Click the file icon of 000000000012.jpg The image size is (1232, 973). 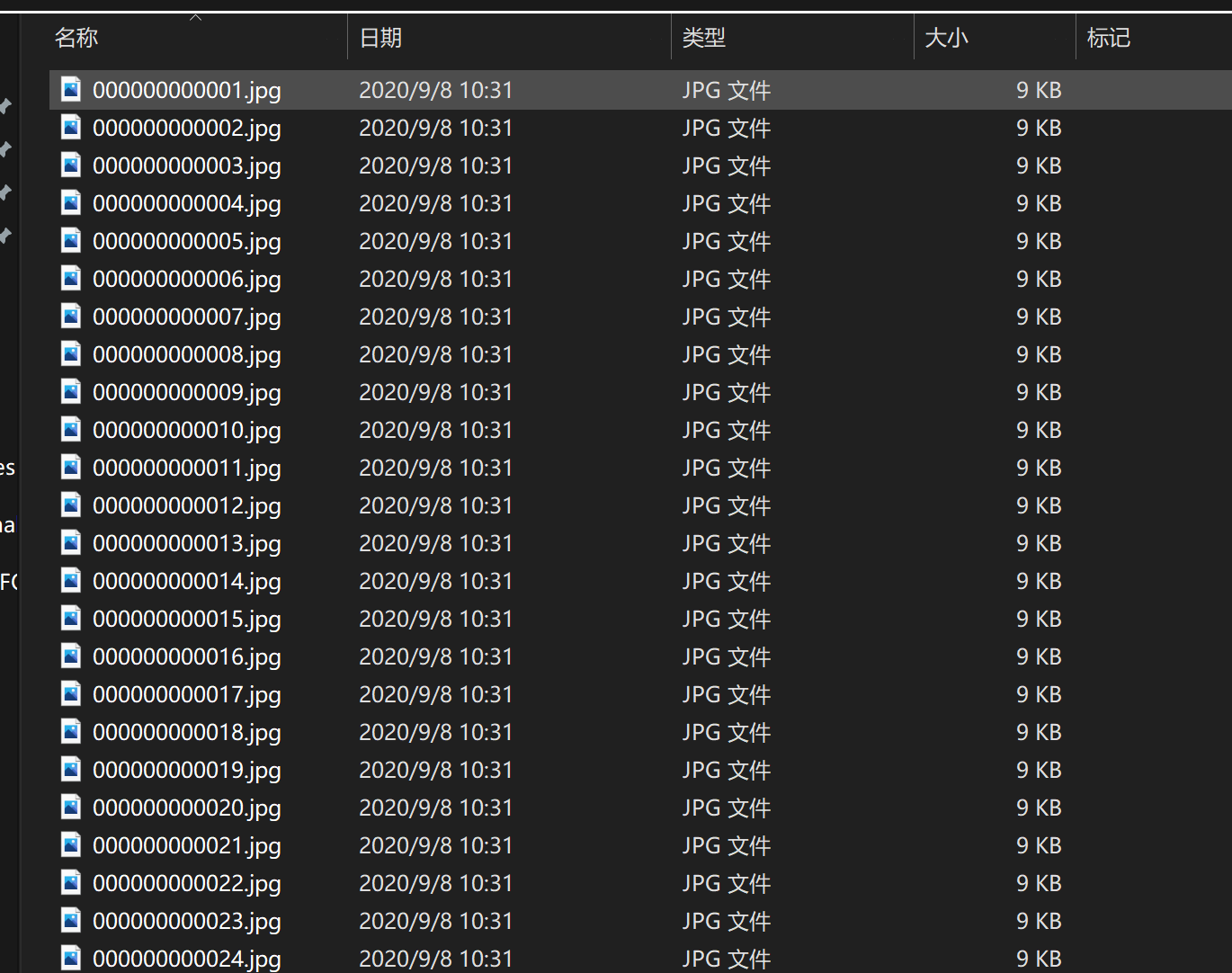[x=71, y=504]
